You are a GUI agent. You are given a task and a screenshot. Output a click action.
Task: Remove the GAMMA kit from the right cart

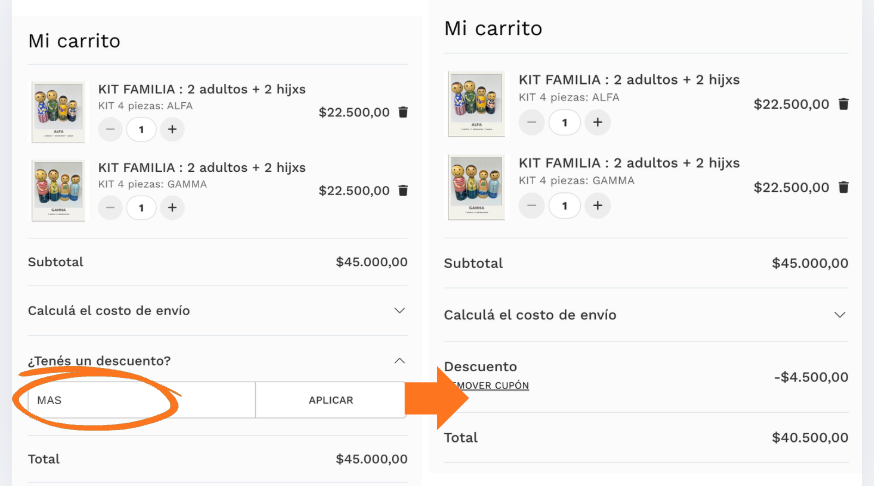(843, 187)
